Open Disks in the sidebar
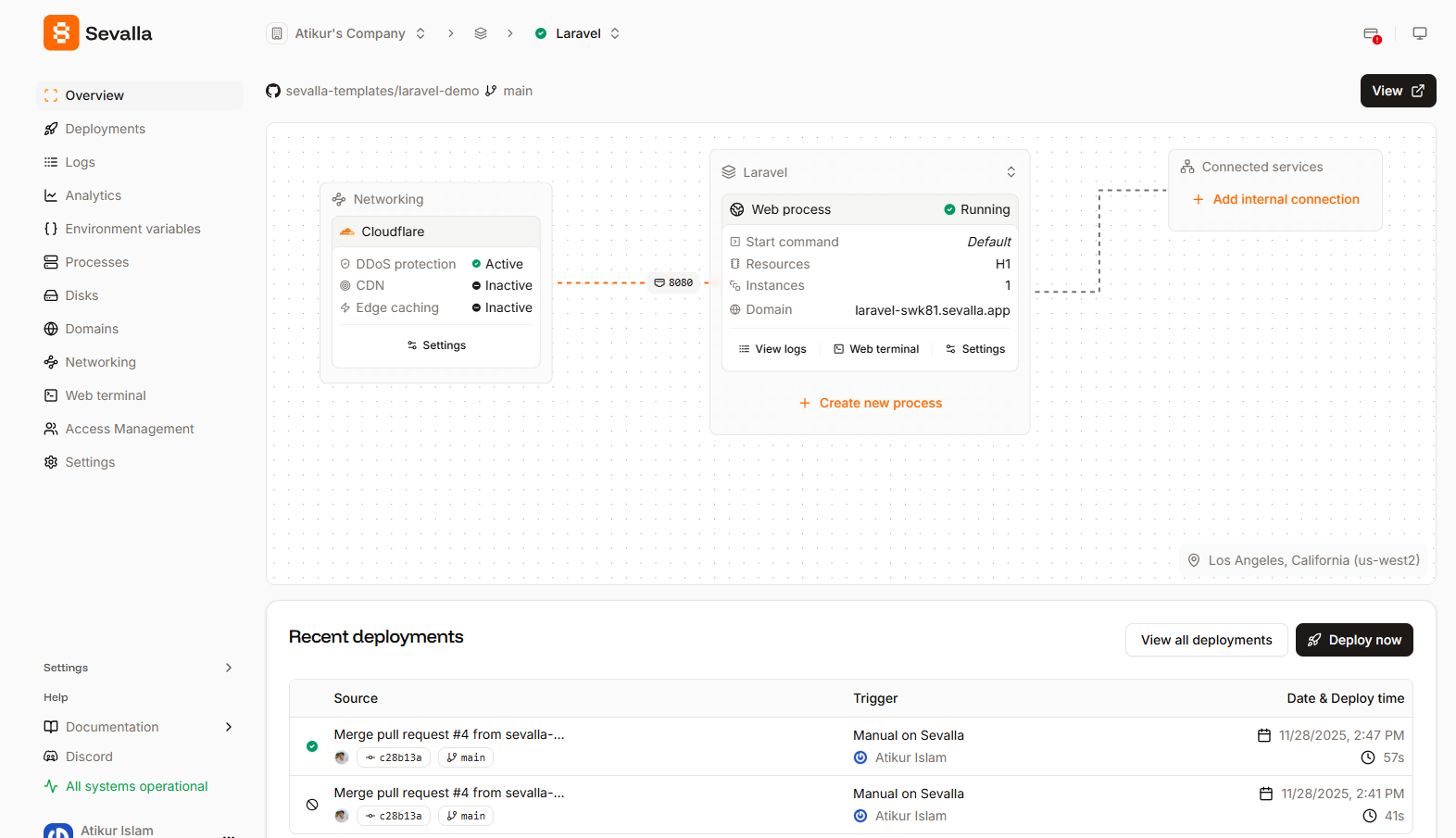 140,295
